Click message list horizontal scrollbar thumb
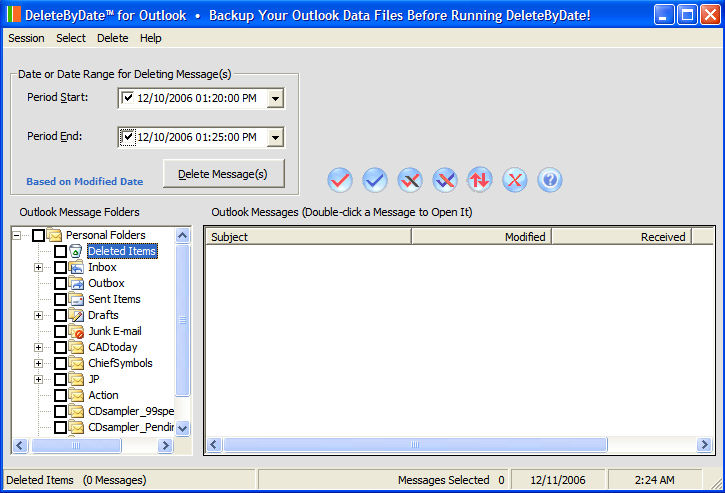This screenshot has width=725, height=493. [x=415, y=444]
